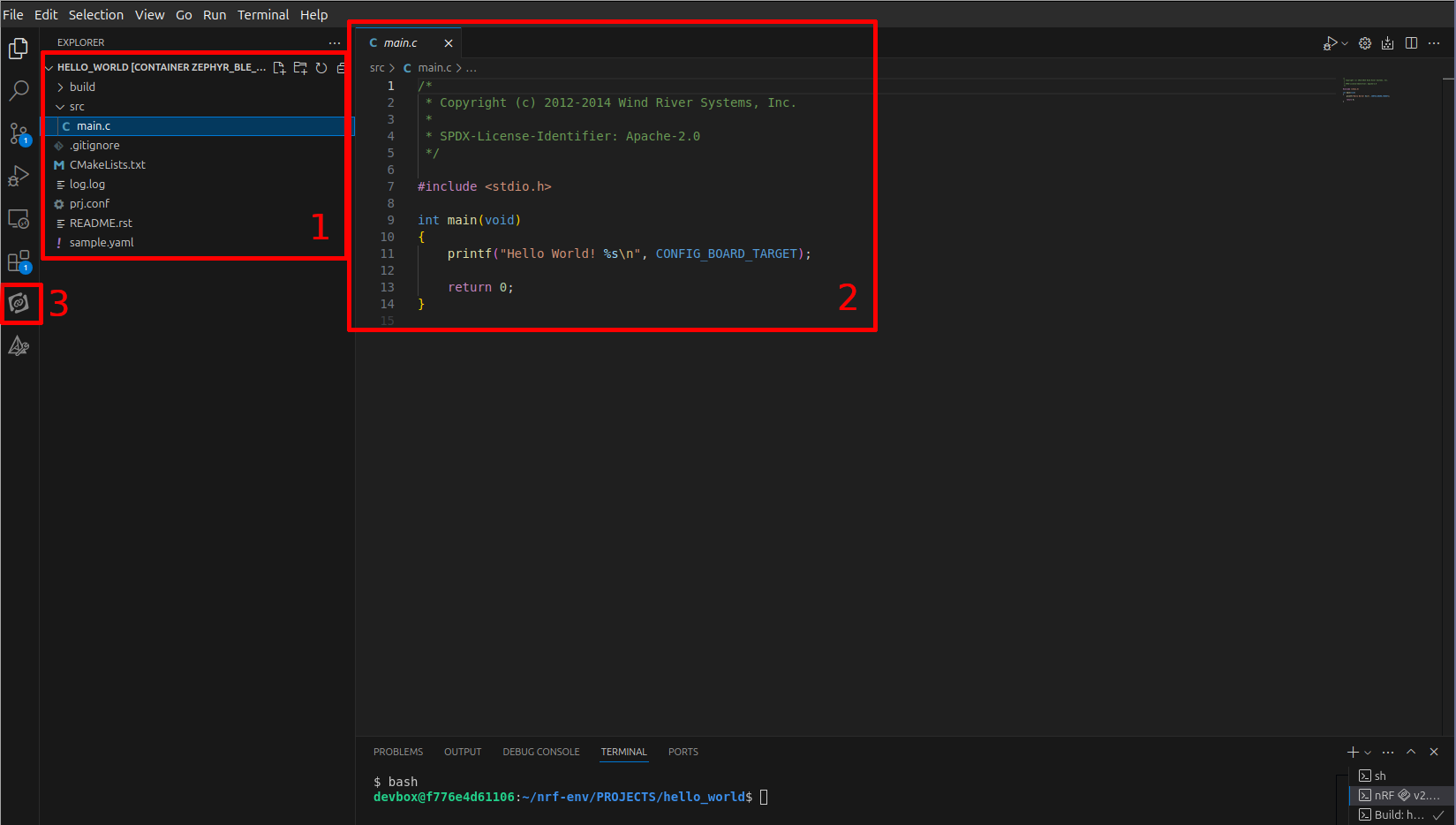Open .gitignore file

point(197,145)
